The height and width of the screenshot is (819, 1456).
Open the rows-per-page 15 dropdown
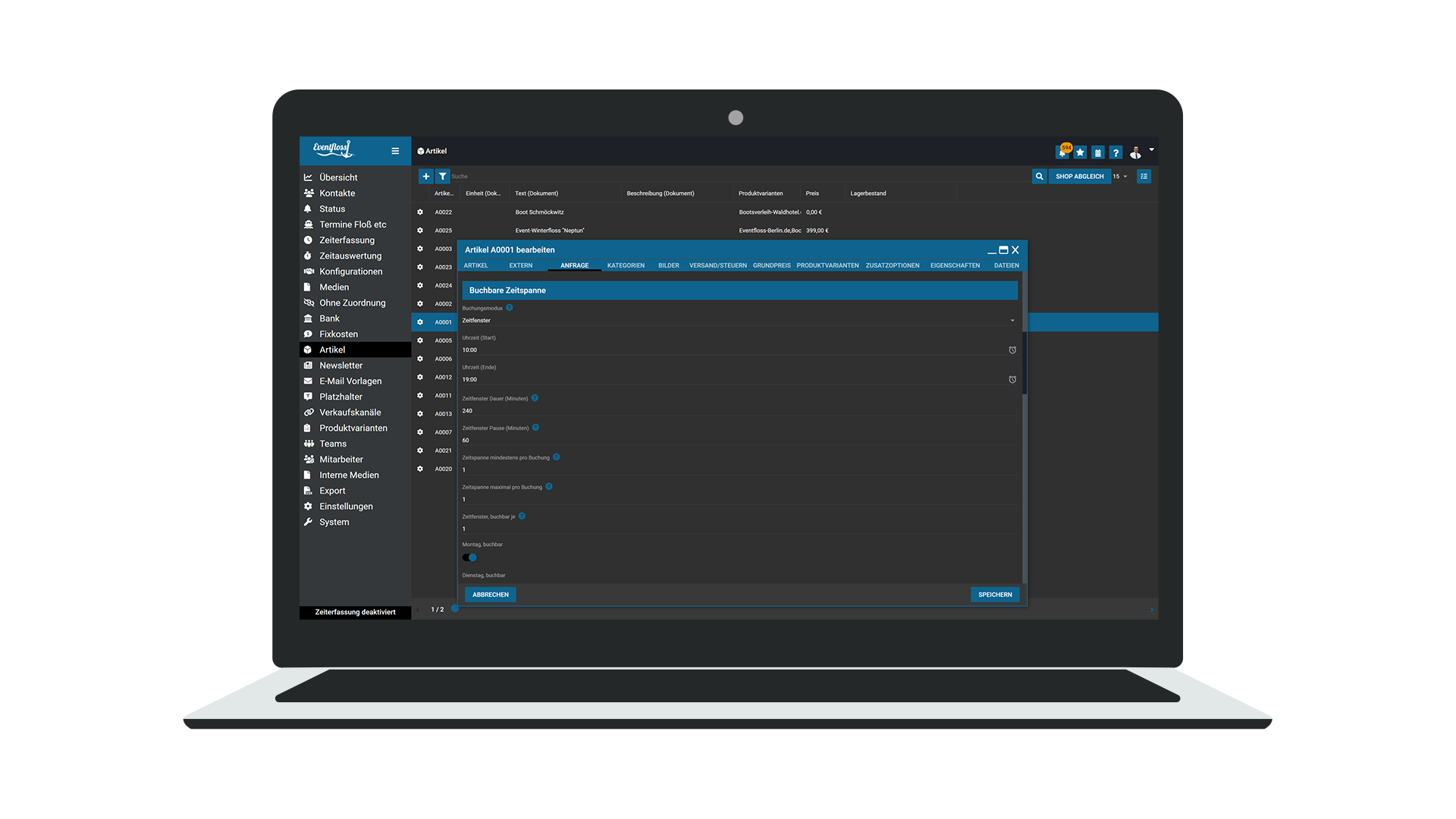[1120, 176]
